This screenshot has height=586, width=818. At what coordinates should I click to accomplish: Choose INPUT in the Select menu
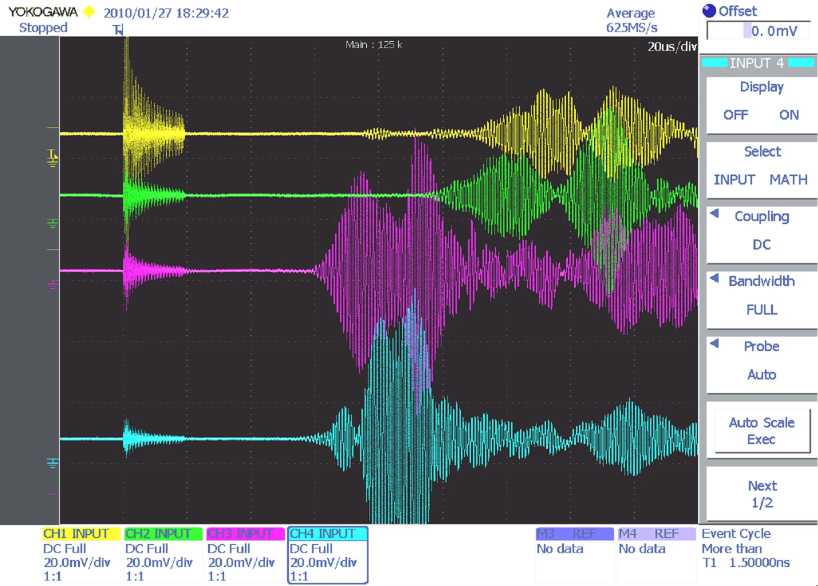734,180
